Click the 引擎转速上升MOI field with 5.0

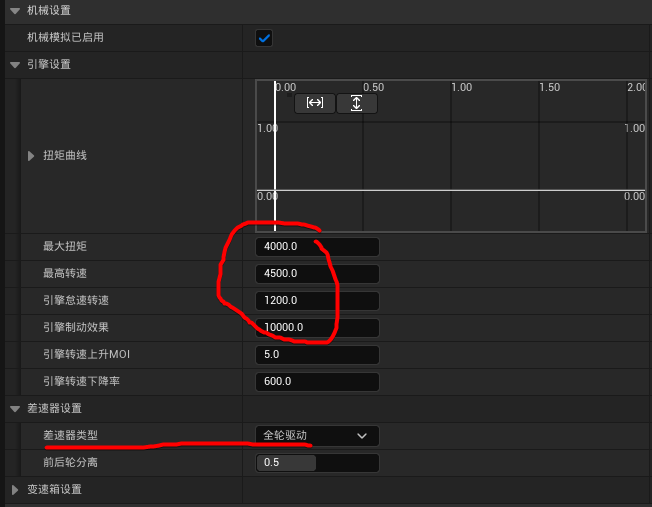click(x=317, y=355)
